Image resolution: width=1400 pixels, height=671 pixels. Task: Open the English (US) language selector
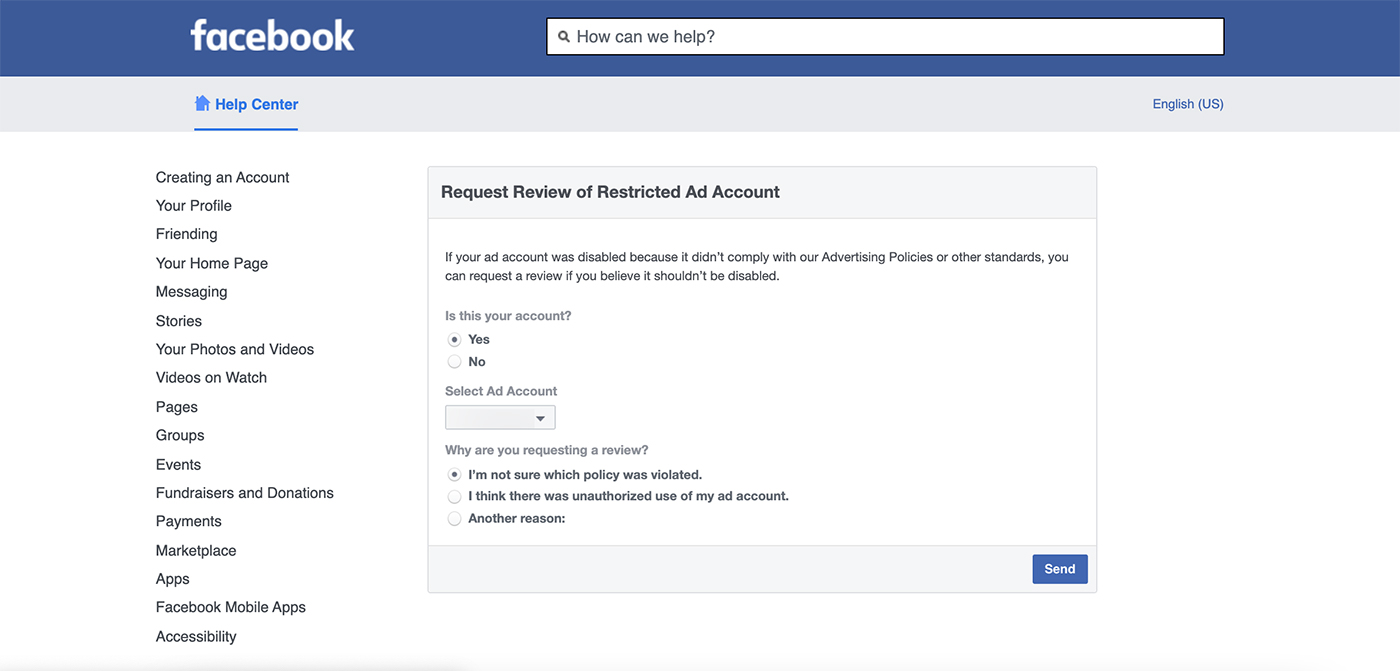1187,104
